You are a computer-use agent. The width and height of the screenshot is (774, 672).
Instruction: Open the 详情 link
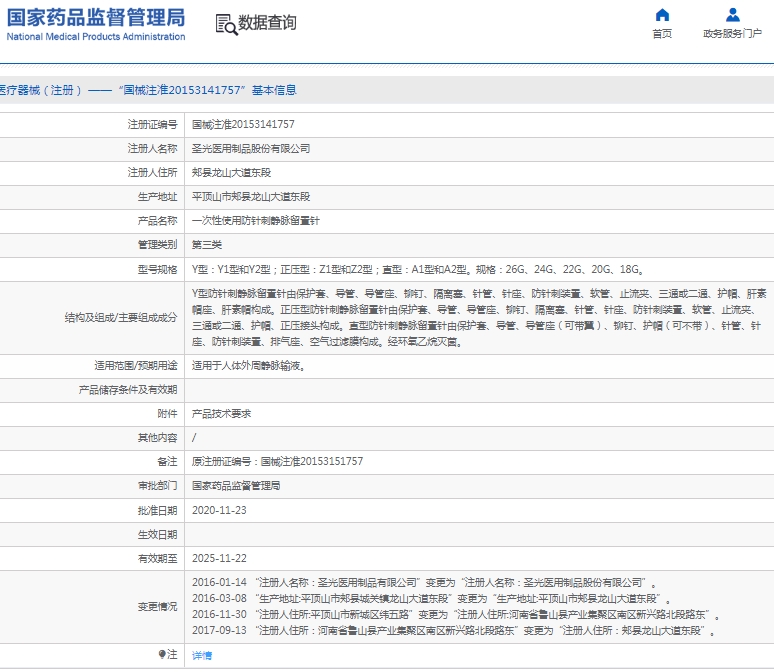pyautogui.click(x=202, y=655)
